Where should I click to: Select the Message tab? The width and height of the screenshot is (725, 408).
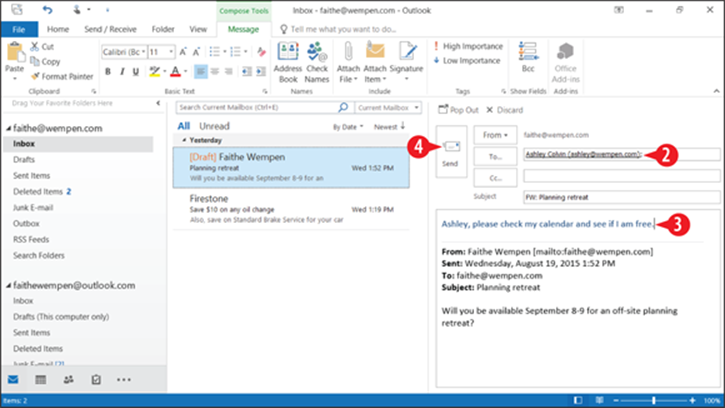point(243,29)
